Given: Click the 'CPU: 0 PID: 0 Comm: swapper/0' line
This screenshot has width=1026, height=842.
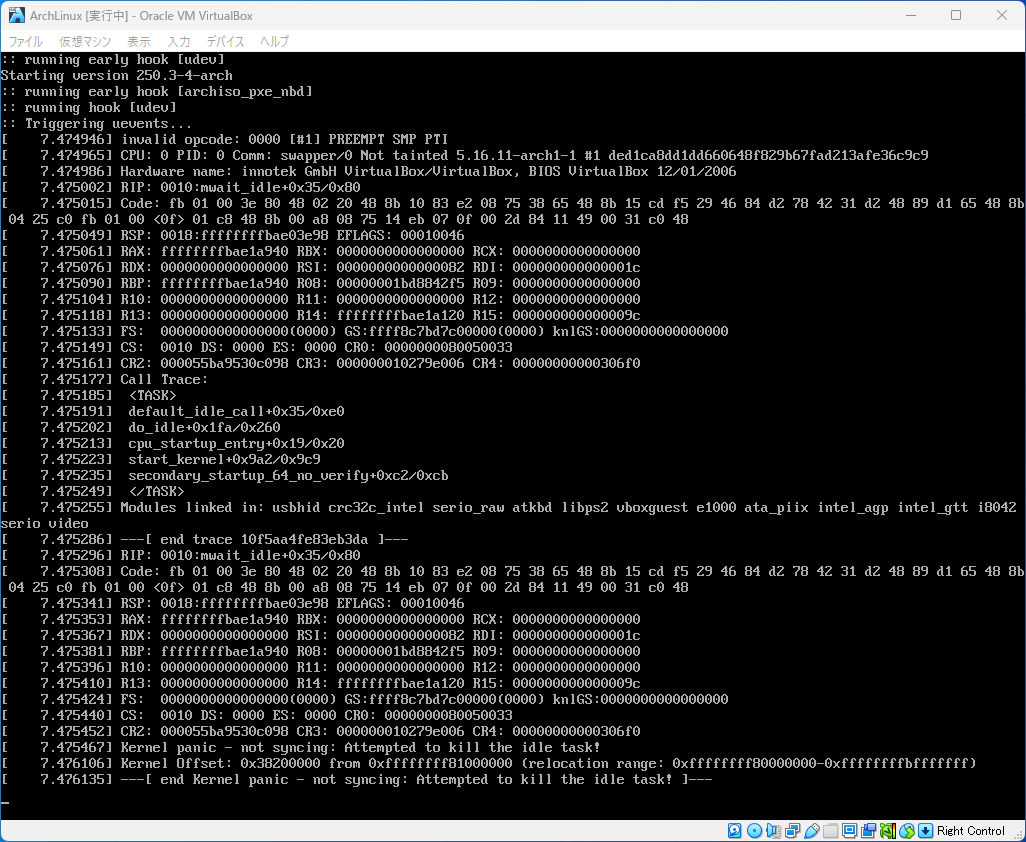Looking at the screenshot, I should click(x=465, y=156).
